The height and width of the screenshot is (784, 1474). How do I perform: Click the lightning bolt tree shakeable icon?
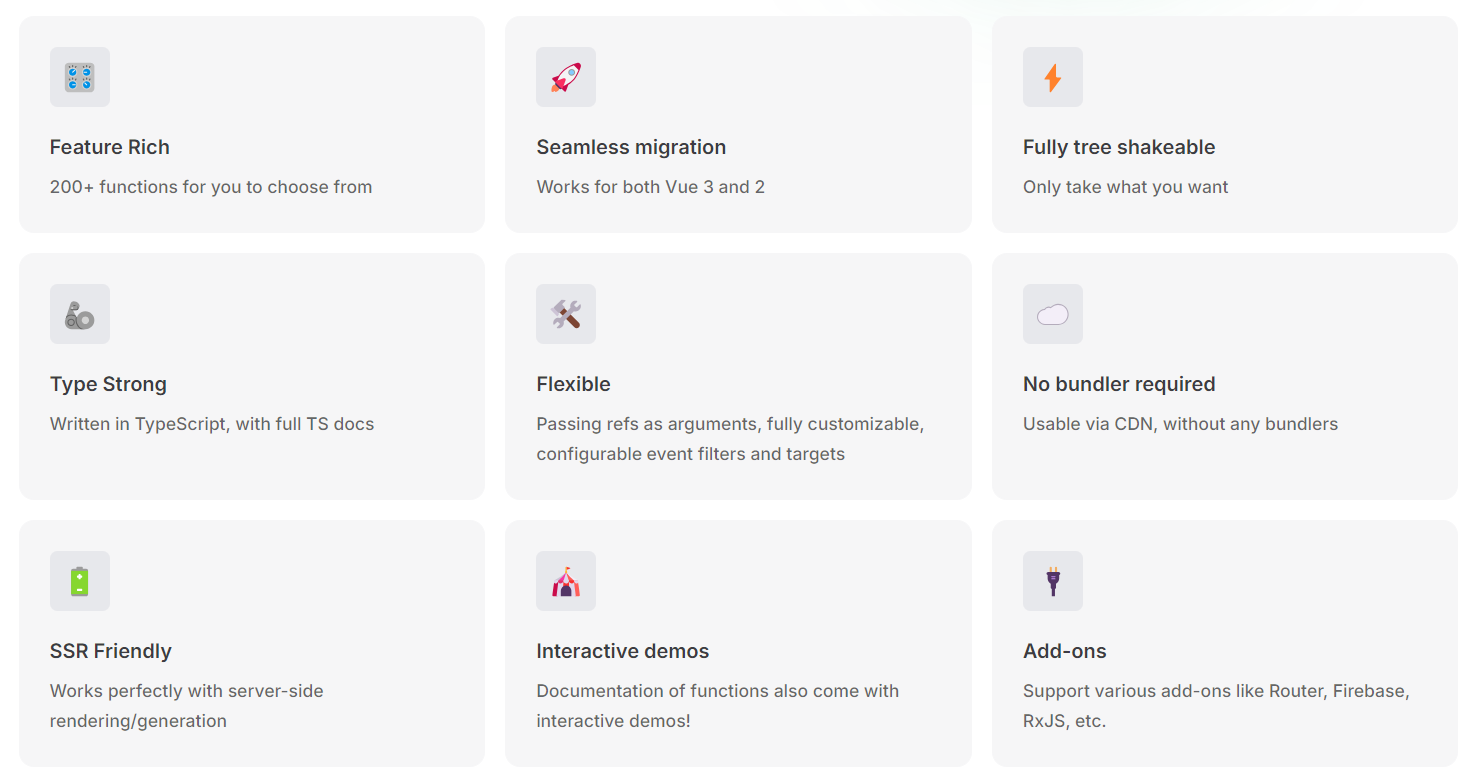[1052, 77]
